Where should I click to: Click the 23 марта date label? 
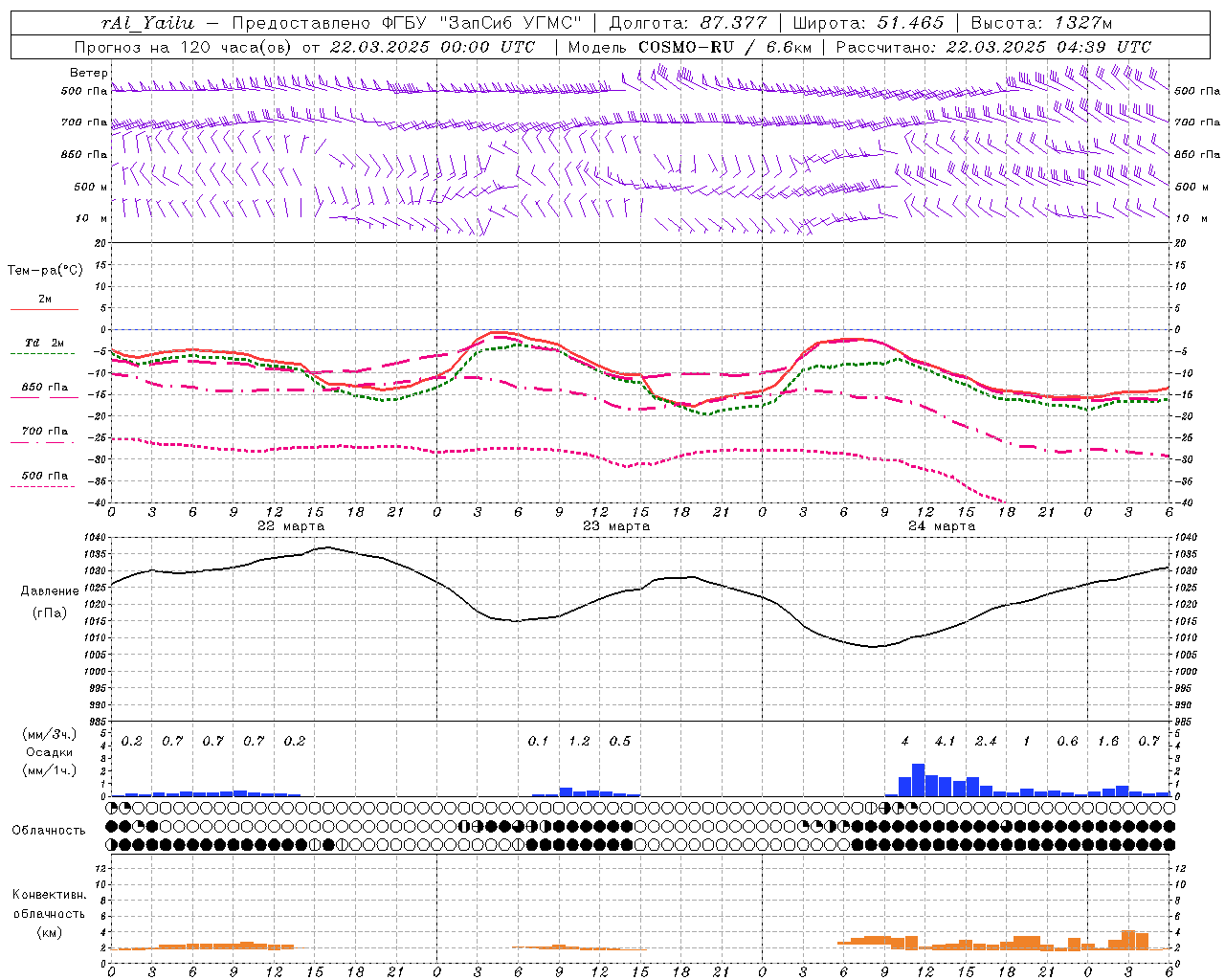coord(616,526)
